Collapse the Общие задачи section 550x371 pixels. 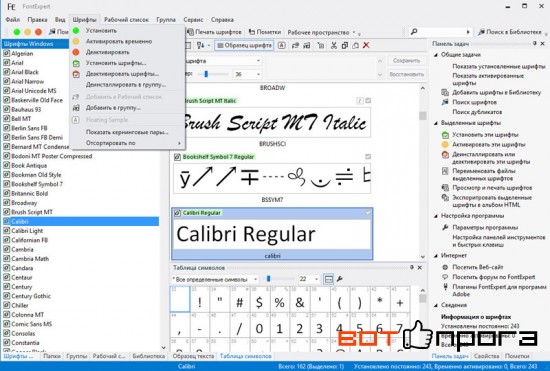pyautogui.click(x=436, y=55)
